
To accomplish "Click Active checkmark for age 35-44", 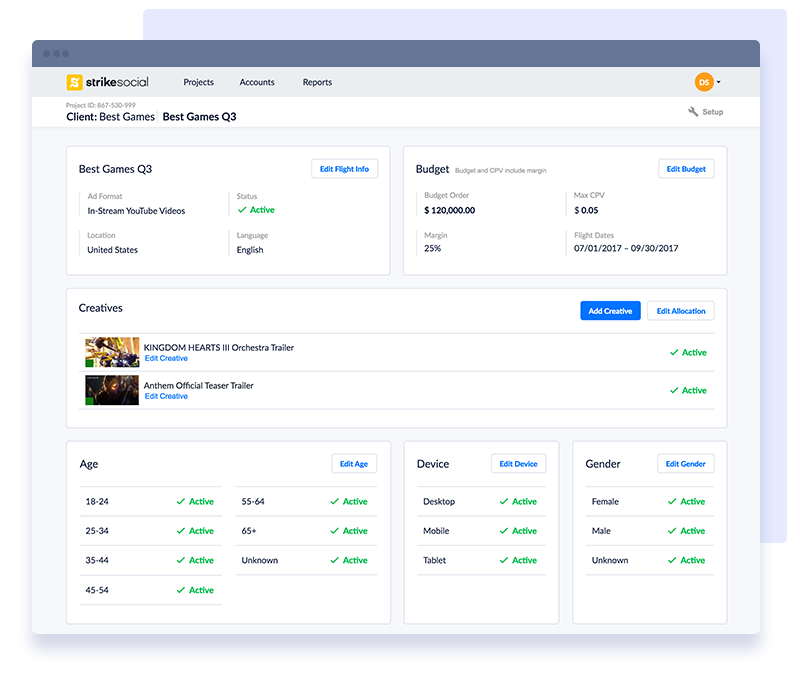I will point(181,560).
